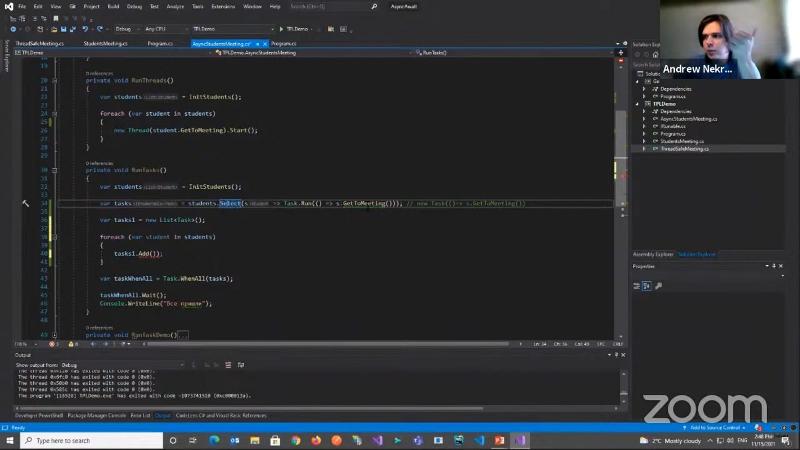Click Add to Source Control in status bar
Viewport: 800px width, 450px height.
pyautogui.click(x=716, y=427)
